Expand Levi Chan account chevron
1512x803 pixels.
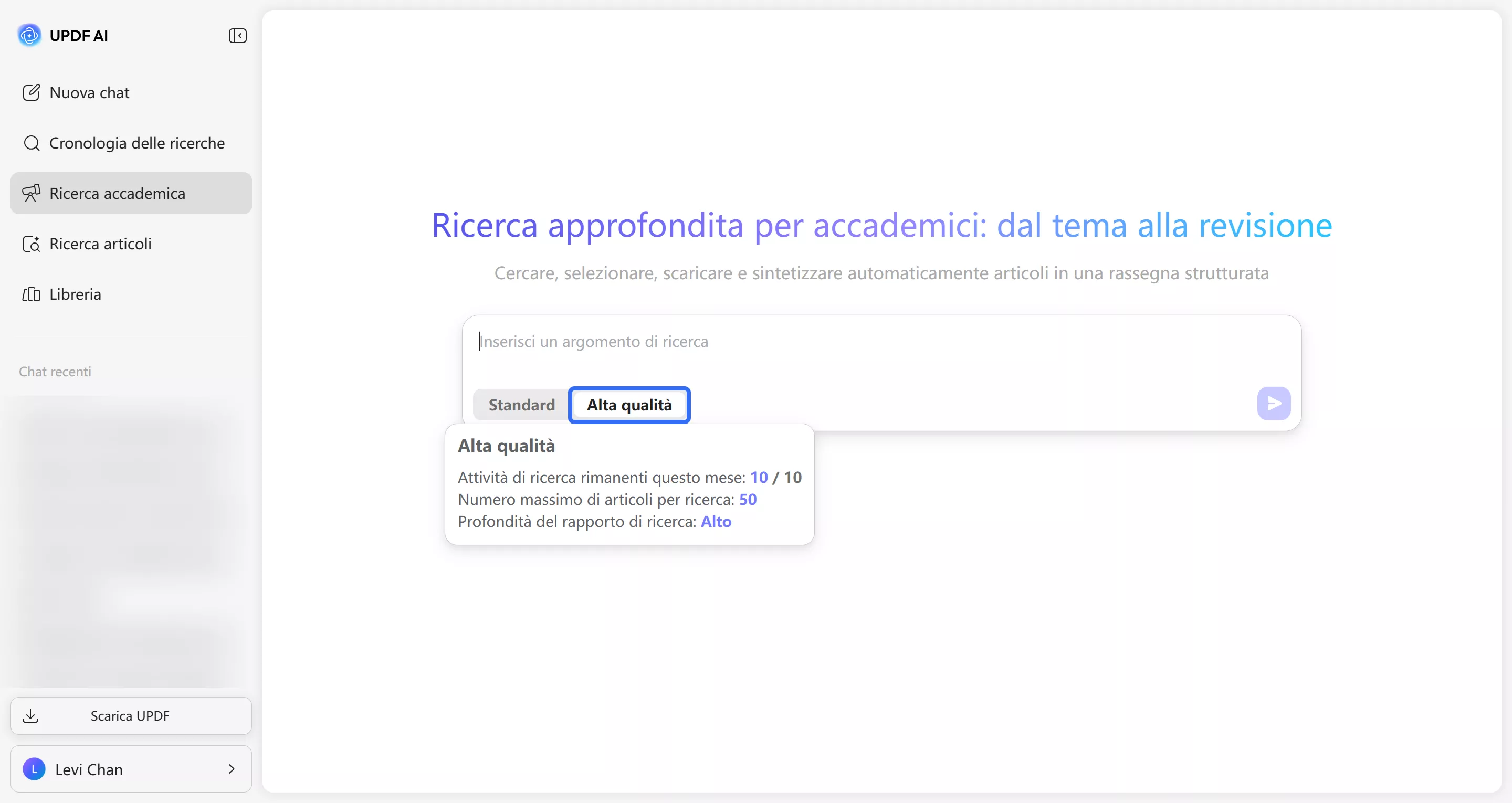point(231,769)
